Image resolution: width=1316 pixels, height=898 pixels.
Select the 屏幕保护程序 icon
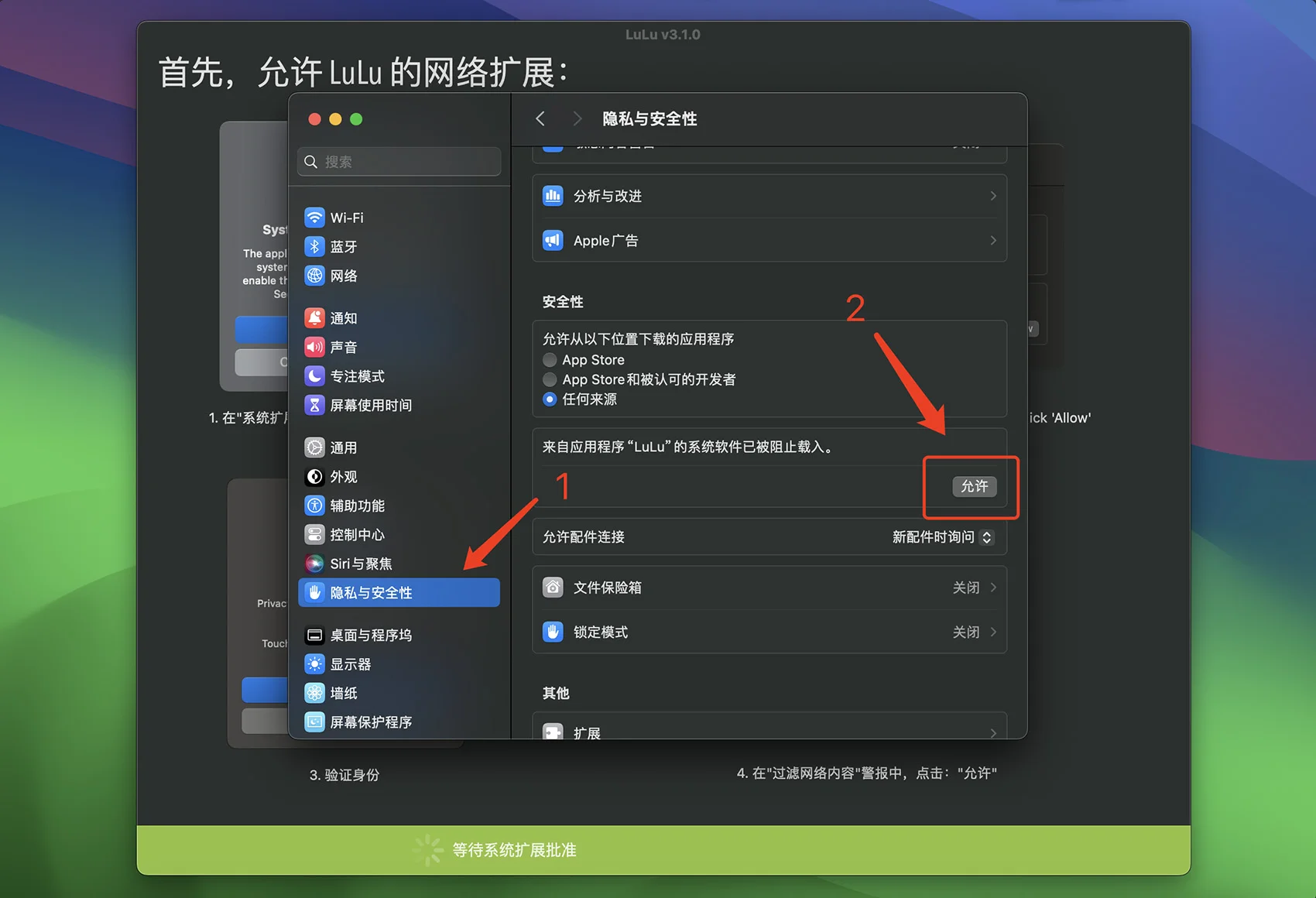click(314, 722)
